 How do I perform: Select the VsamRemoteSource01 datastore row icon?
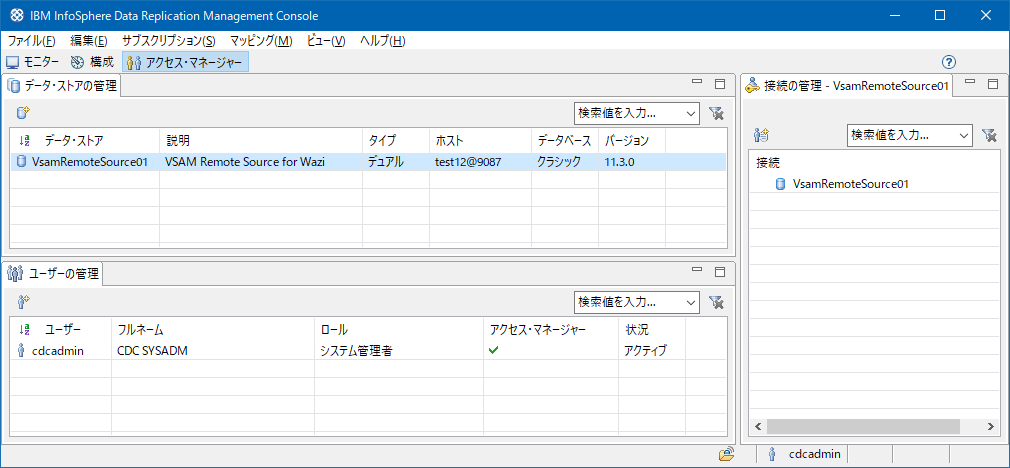(x=21, y=162)
